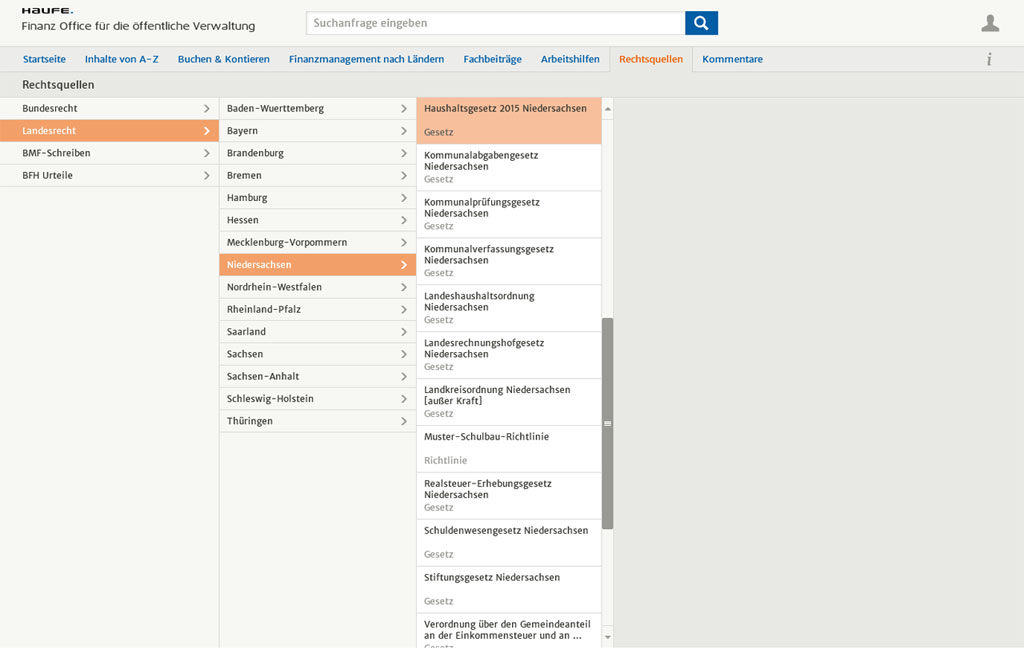
Task: Open the Arbeitshilfen tab
Action: click(570, 59)
